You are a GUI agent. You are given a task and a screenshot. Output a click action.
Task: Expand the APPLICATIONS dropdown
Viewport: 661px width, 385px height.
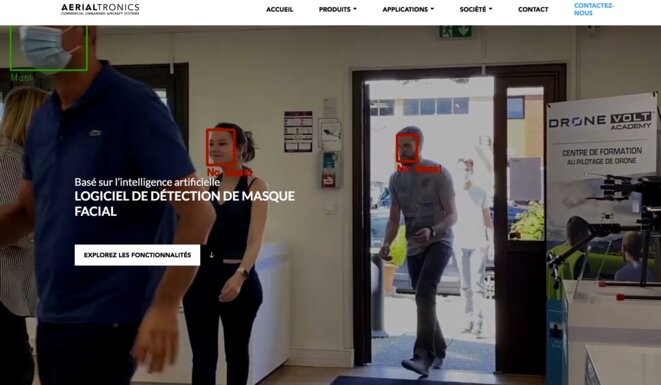click(x=408, y=9)
